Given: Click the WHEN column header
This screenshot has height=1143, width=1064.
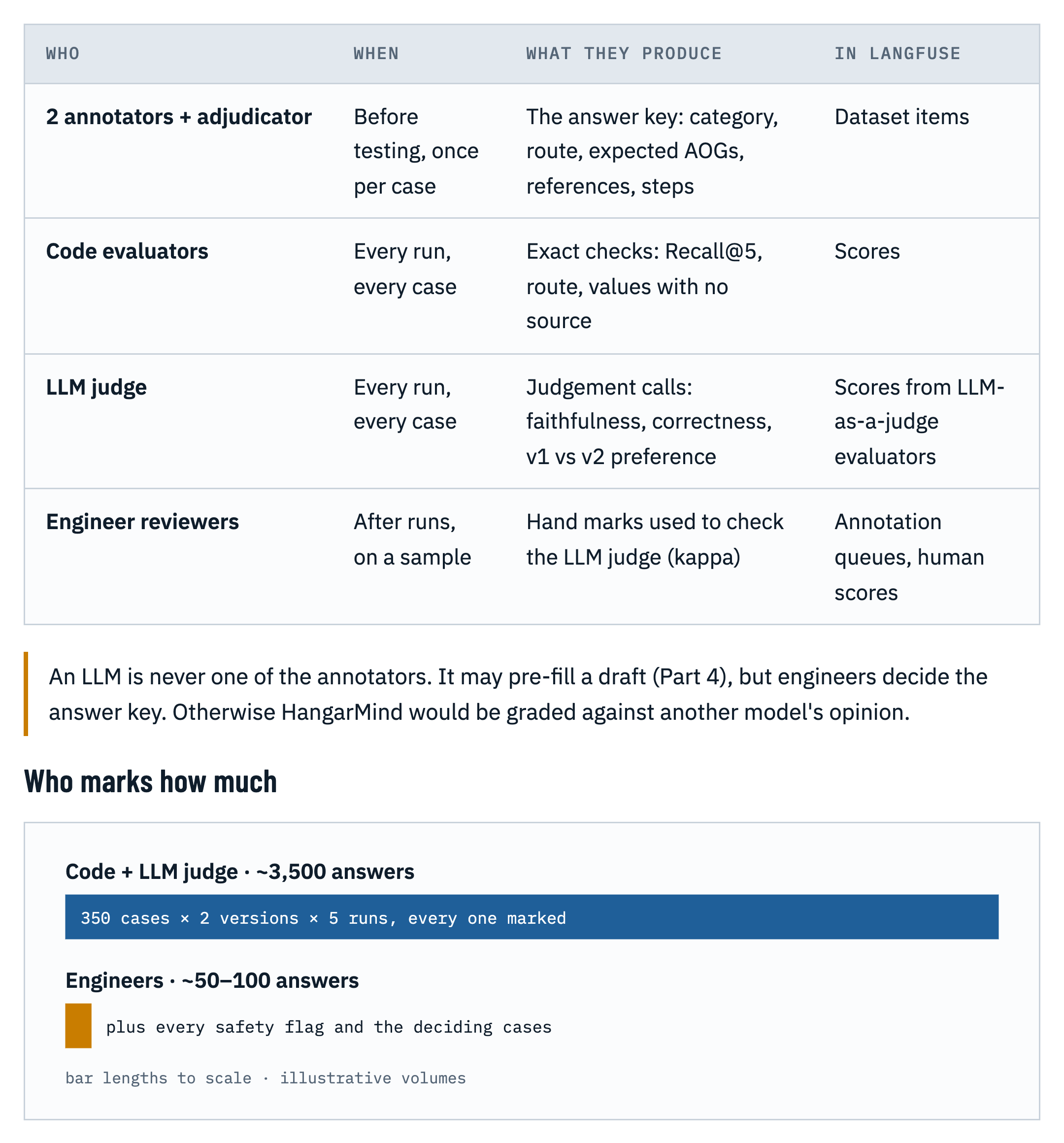Looking at the screenshot, I should (x=376, y=54).
